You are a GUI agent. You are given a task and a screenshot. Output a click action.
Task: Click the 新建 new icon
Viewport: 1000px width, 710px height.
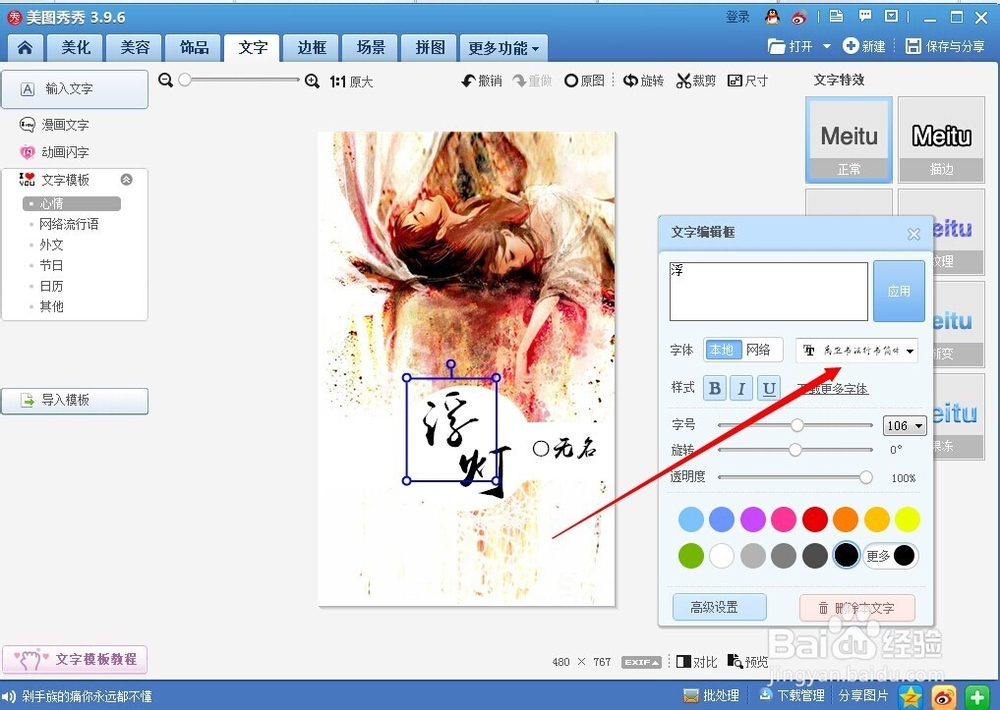(864, 46)
